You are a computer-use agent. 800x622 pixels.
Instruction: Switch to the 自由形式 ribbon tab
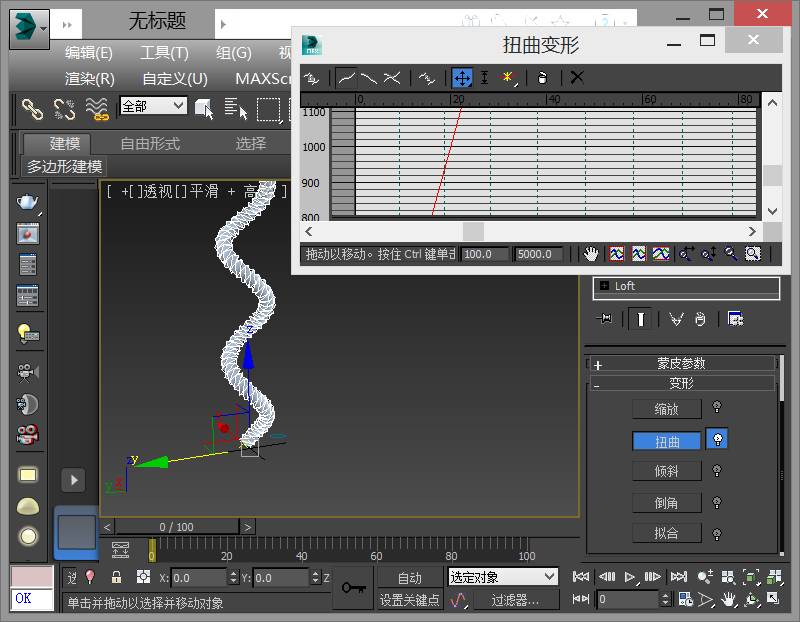click(x=150, y=143)
